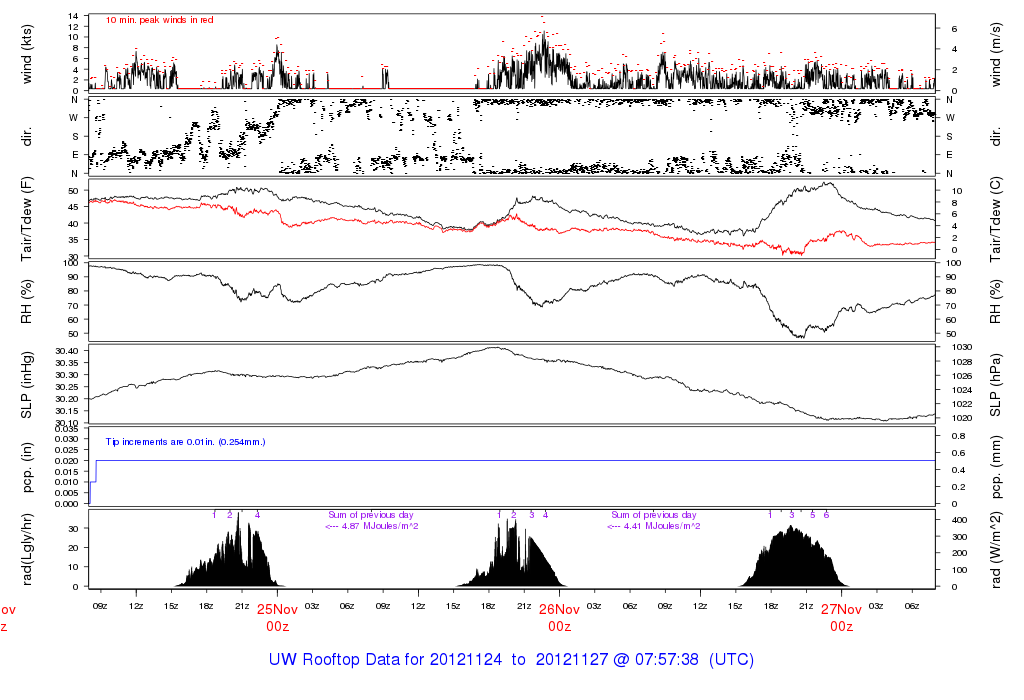This screenshot has height=700, width=1024.
Task: Click the "rad (W/m^2)" axis label
Action: pos(995,549)
